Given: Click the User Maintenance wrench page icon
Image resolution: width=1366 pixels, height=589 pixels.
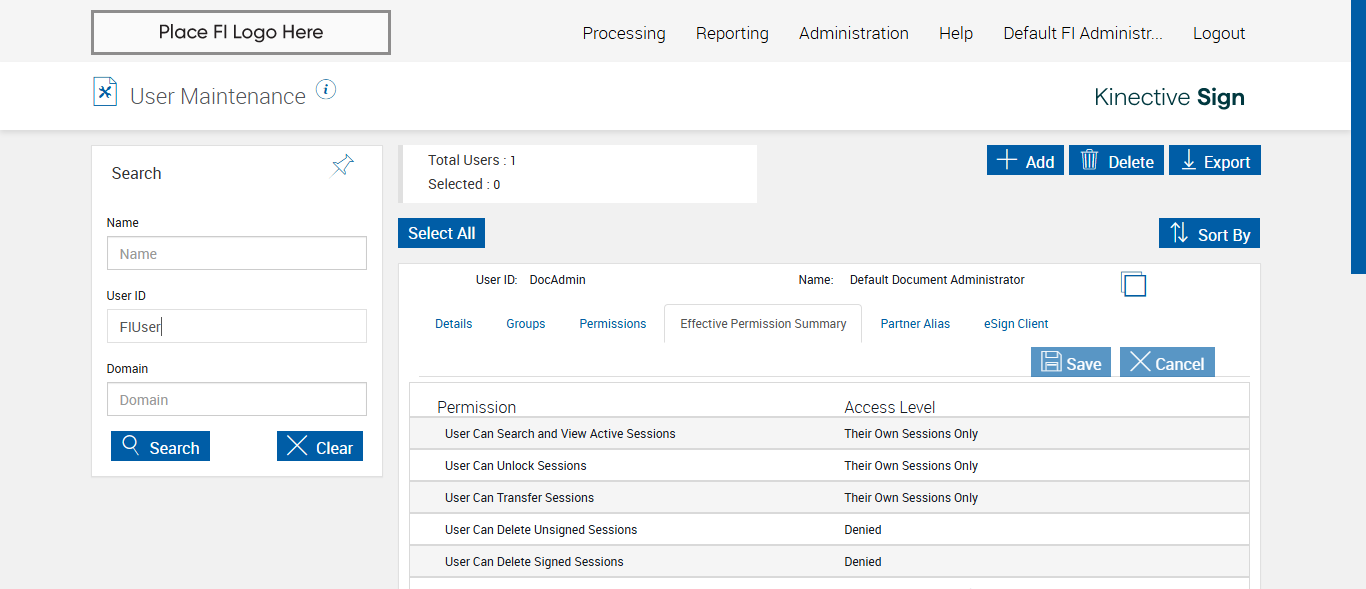Looking at the screenshot, I should [x=105, y=92].
